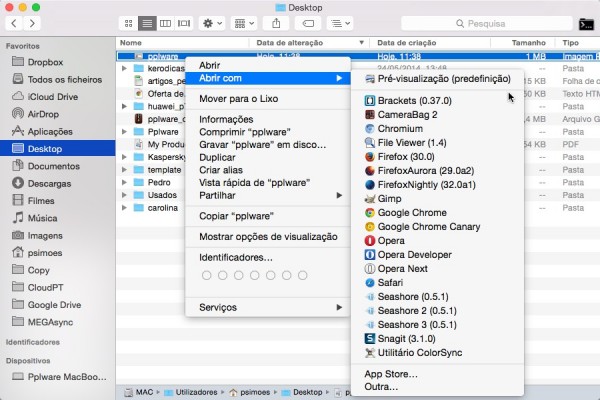Viewport: 600px width, 400px height.
Task: Open the gear action menu
Action: pyautogui.click(x=212, y=24)
